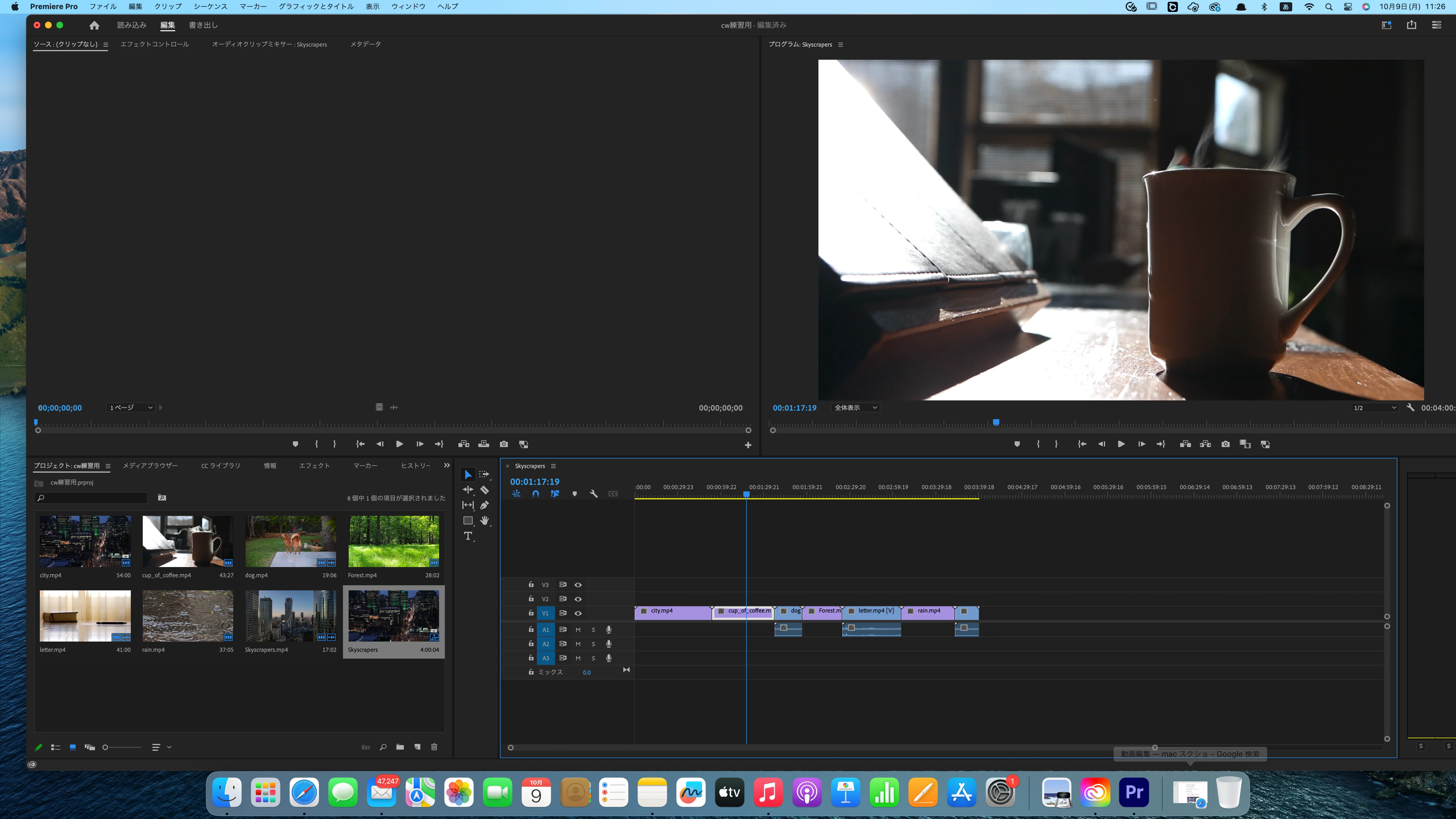Click the new bin folder icon
Screen dimensions: 1456x819
tap(400, 747)
